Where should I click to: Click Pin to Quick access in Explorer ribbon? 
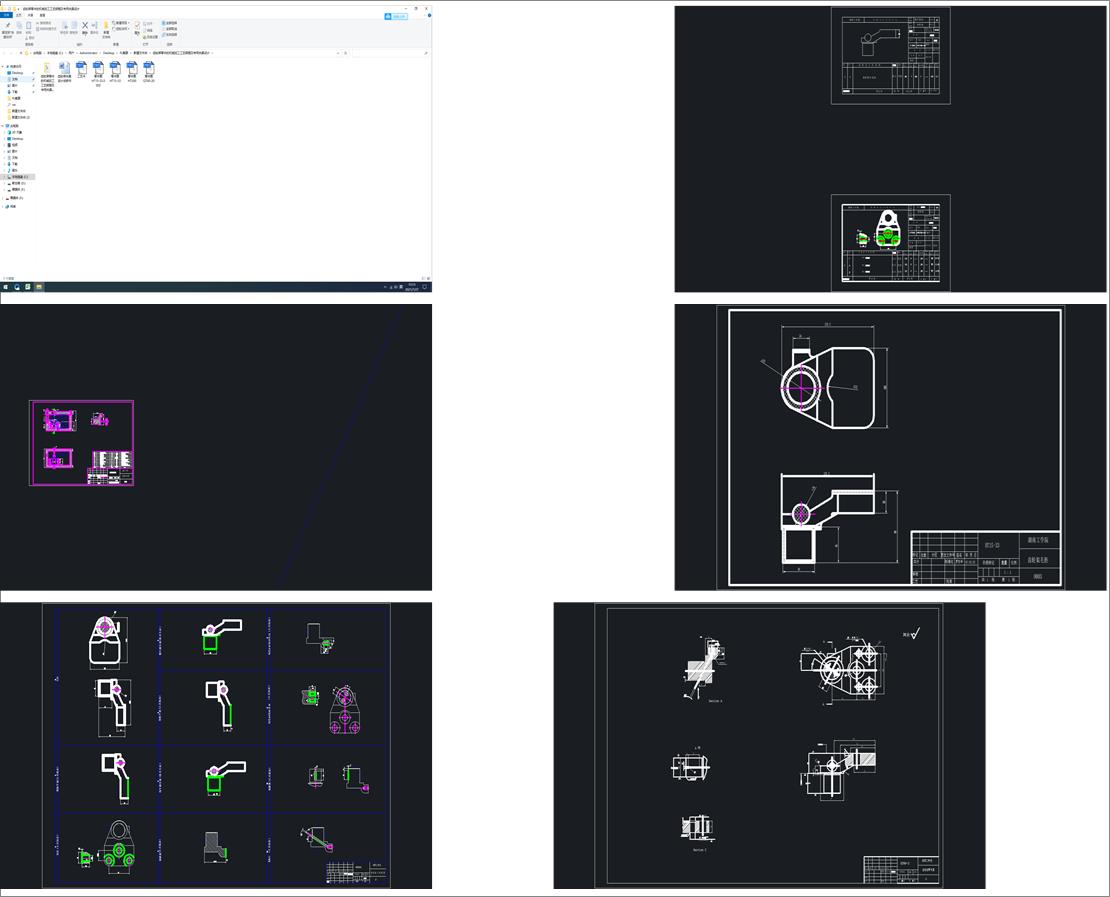point(8,29)
